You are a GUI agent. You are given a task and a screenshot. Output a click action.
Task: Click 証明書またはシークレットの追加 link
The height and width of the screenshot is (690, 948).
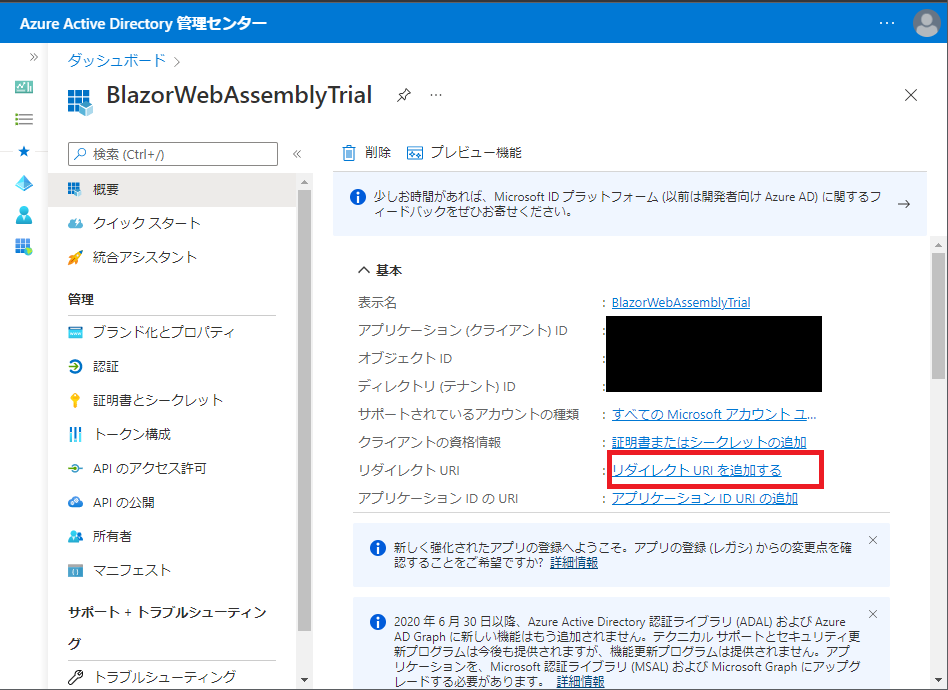709,442
